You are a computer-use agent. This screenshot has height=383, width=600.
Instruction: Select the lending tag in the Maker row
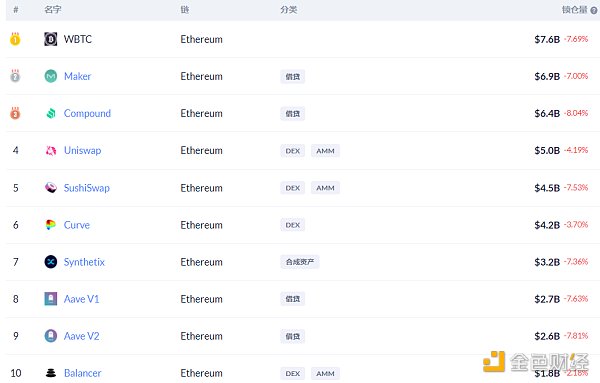(293, 77)
